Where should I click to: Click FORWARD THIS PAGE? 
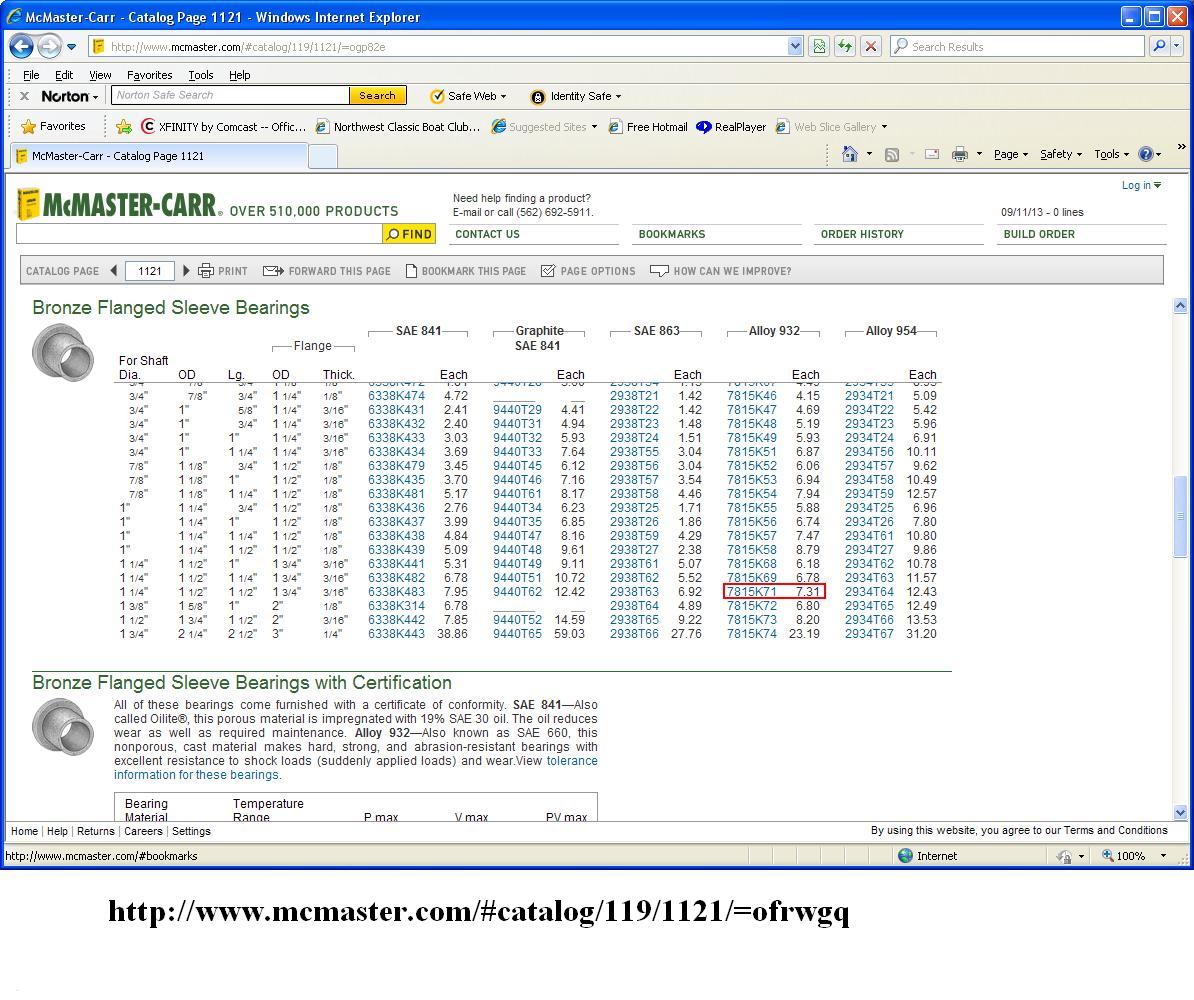tap(327, 271)
